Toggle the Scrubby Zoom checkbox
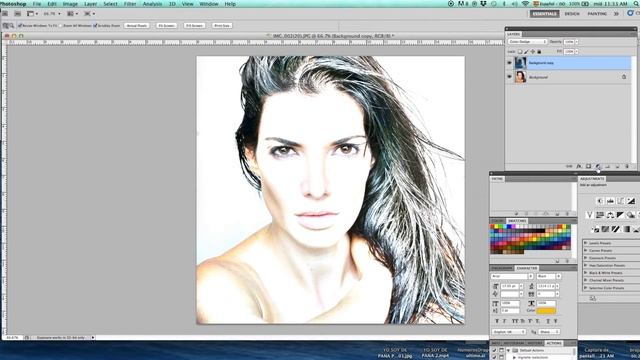This screenshot has width=640, height=360. [x=95, y=25]
